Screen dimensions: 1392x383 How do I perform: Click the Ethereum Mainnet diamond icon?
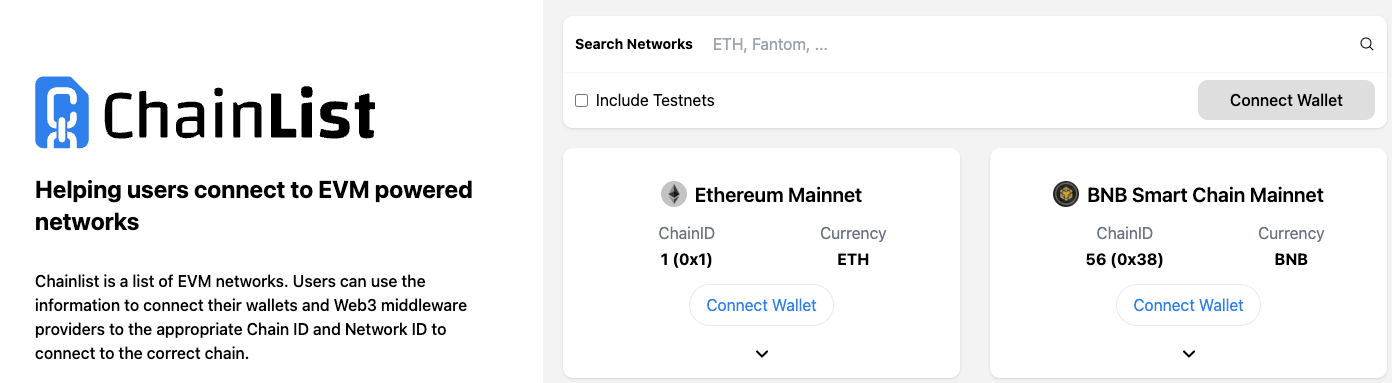point(674,194)
